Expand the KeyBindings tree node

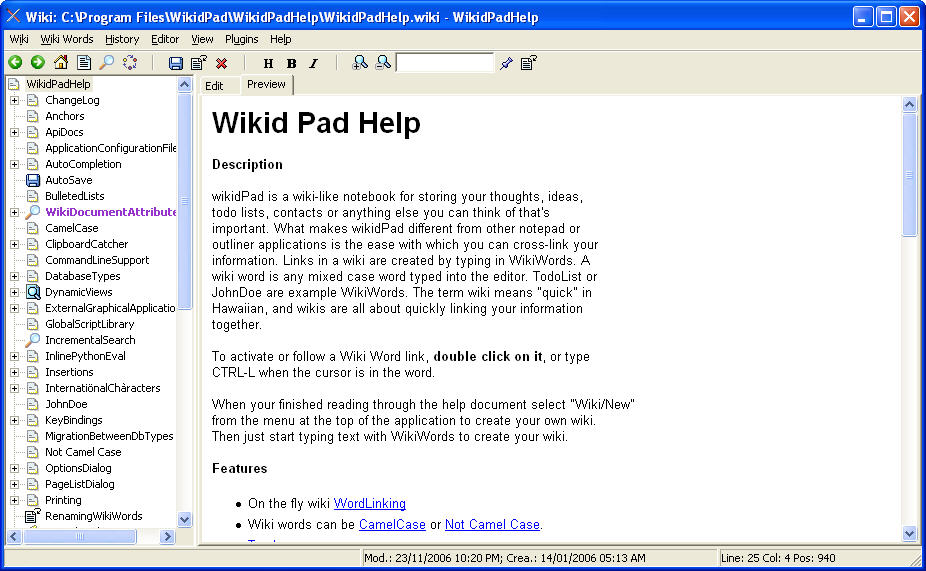coord(14,420)
